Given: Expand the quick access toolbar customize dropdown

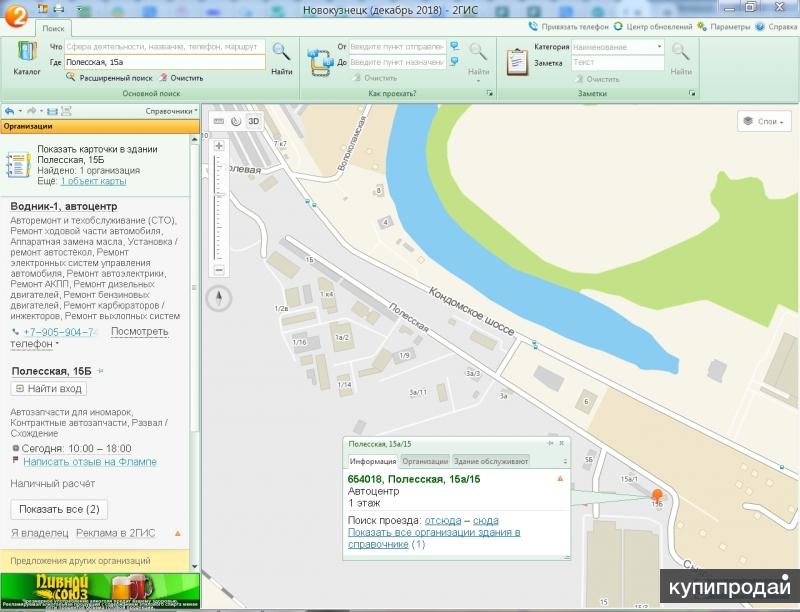Looking at the screenshot, I should (80, 9).
